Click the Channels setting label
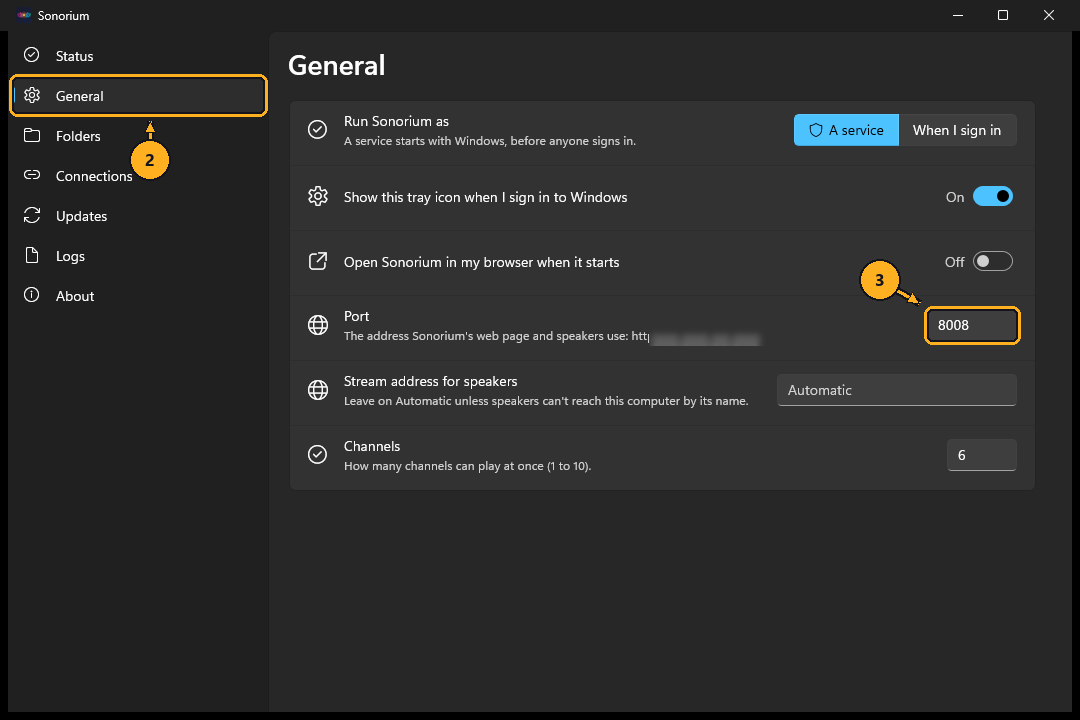Viewport: 1080px width, 720px height. 372,446
